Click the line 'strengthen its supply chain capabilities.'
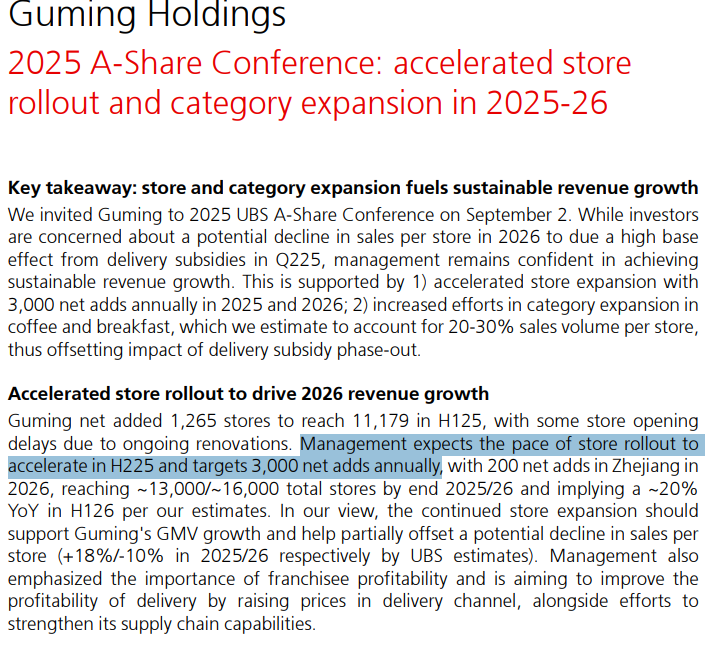The width and height of the screenshot is (710, 648). coord(162,624)
